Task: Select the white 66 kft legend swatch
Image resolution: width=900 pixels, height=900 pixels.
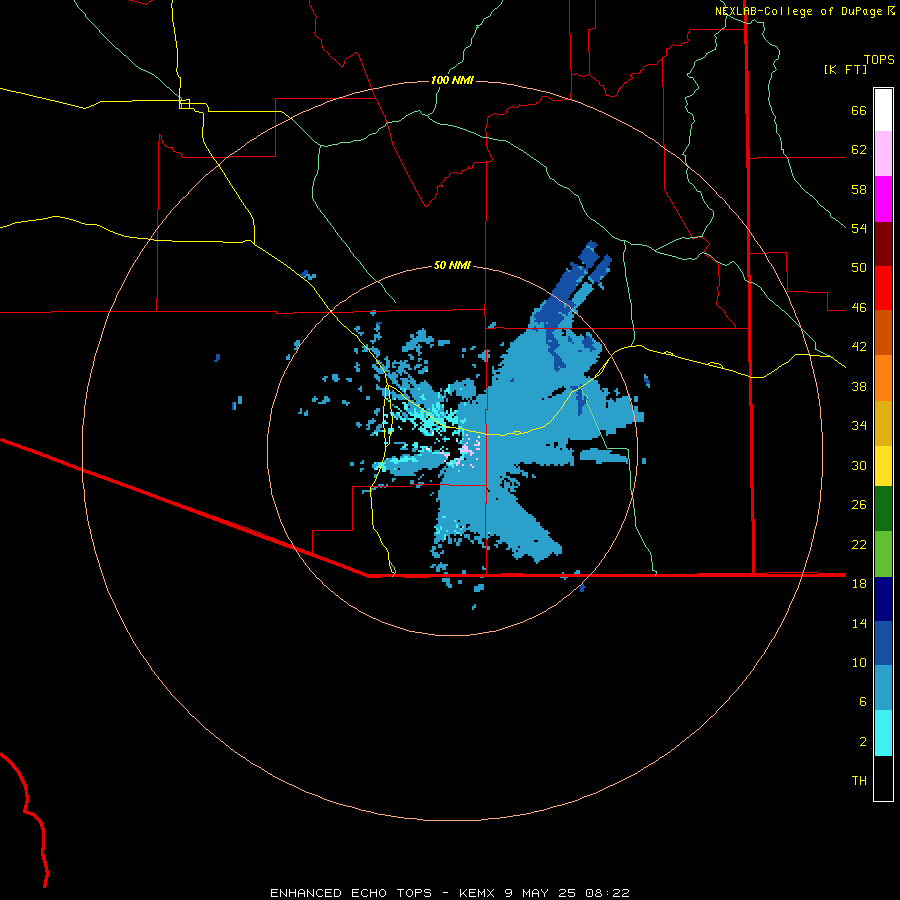Action: (x=883, y=110)
